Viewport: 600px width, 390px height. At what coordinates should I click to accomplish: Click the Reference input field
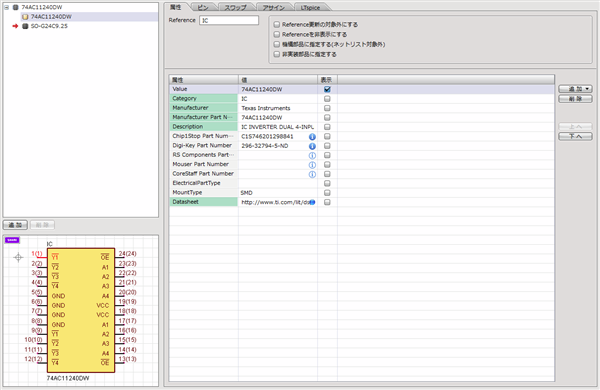[x=229, y=20]
